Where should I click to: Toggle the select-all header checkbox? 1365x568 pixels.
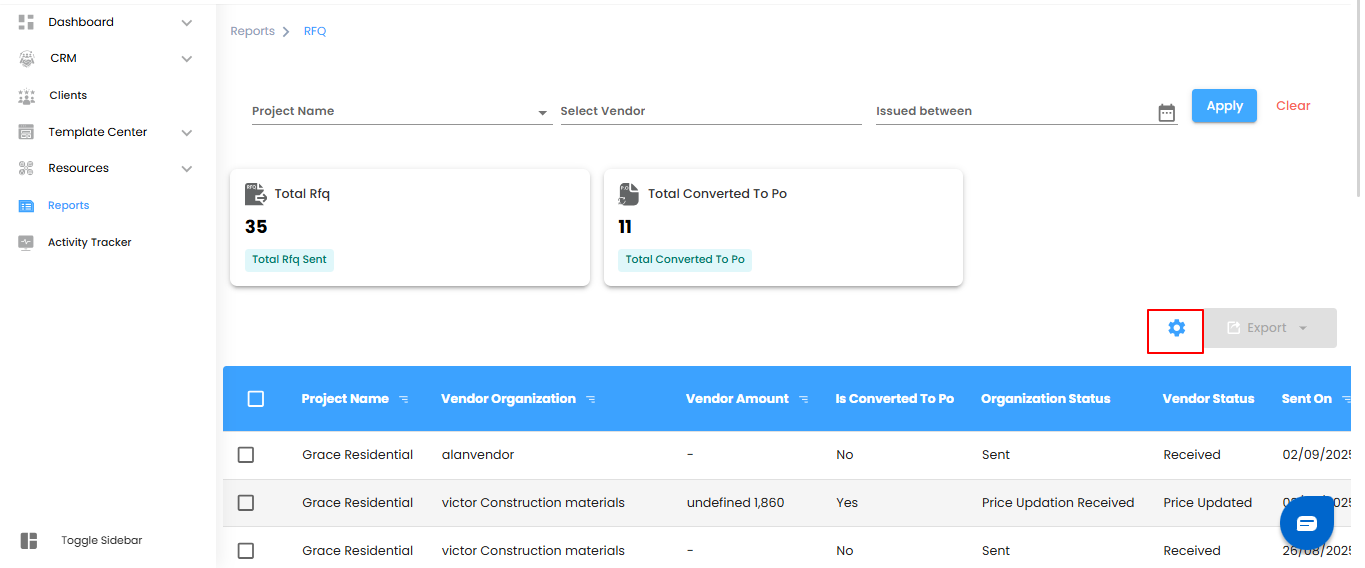[255, 399]
